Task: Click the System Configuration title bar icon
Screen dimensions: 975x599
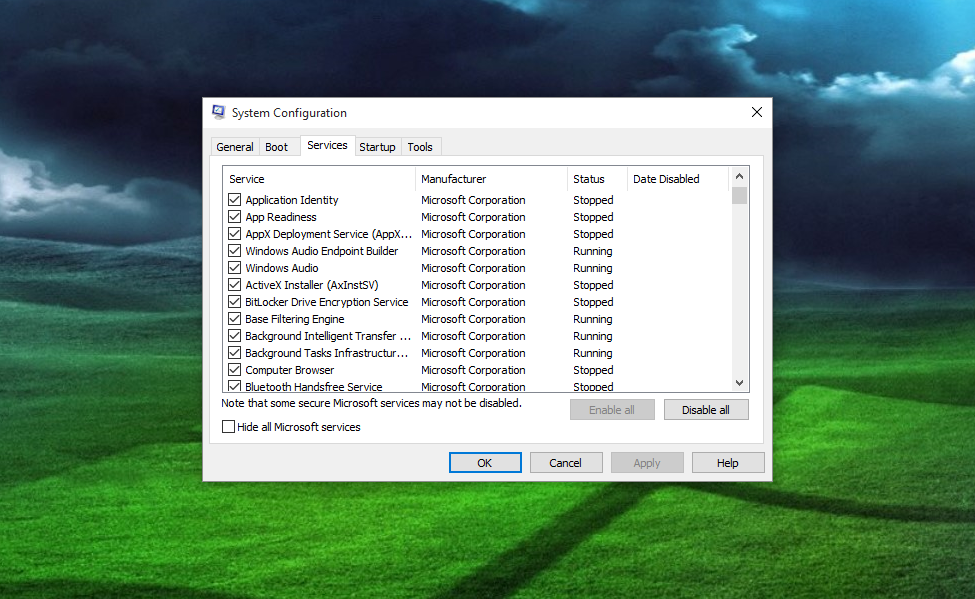Action: [x=218, y=113]
